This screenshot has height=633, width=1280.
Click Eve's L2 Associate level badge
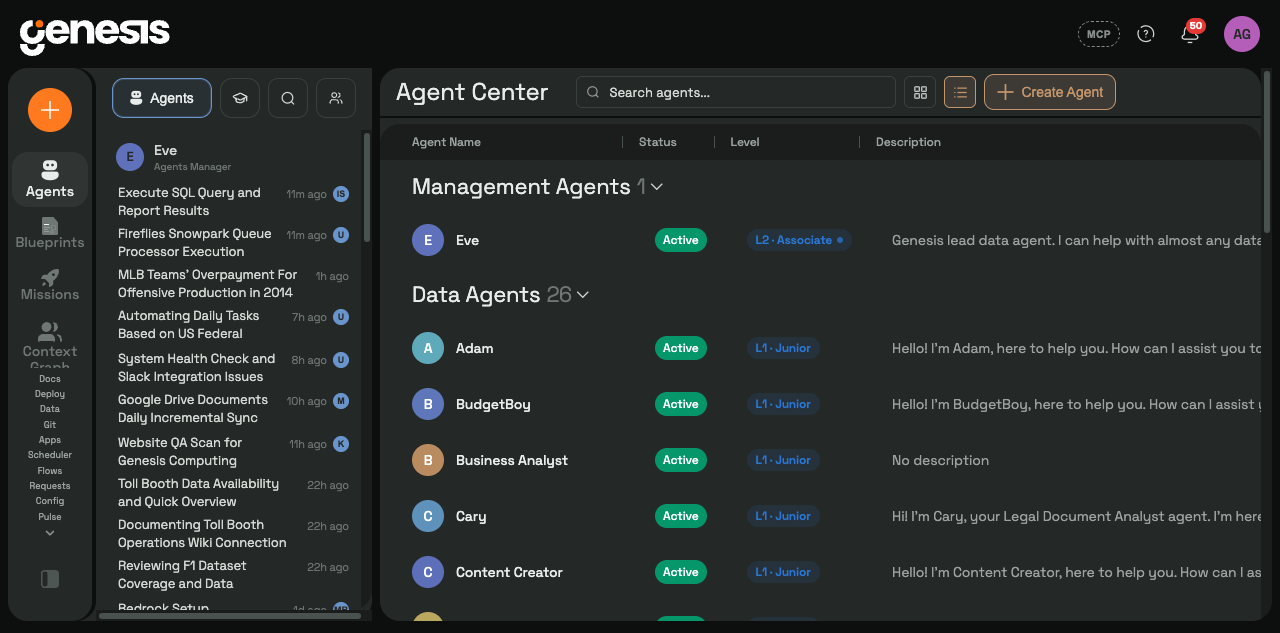tap(799, 240)
